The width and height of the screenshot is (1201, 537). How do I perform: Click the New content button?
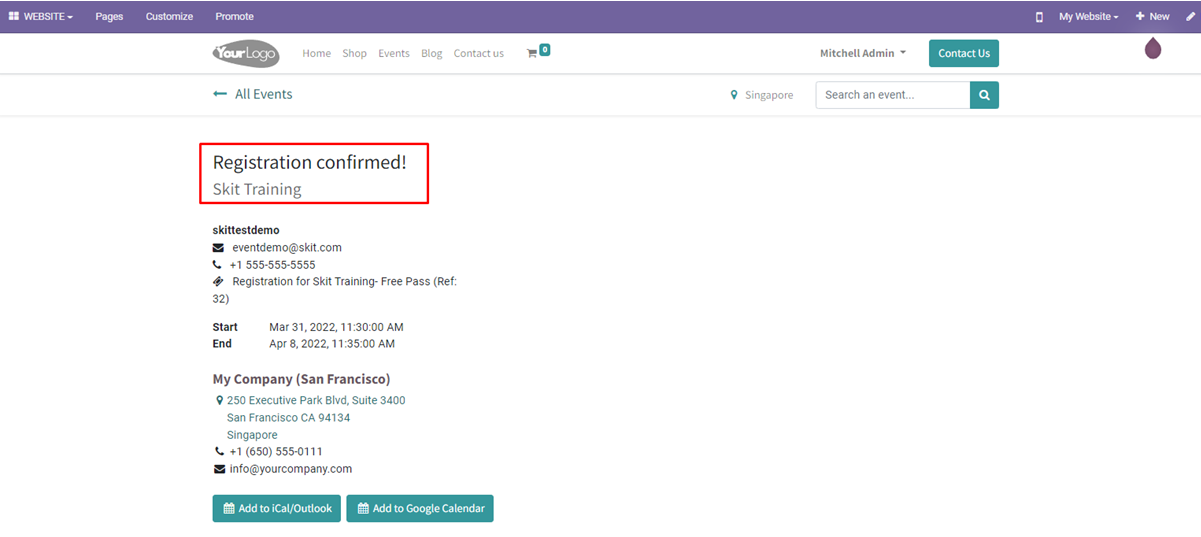1152,17
